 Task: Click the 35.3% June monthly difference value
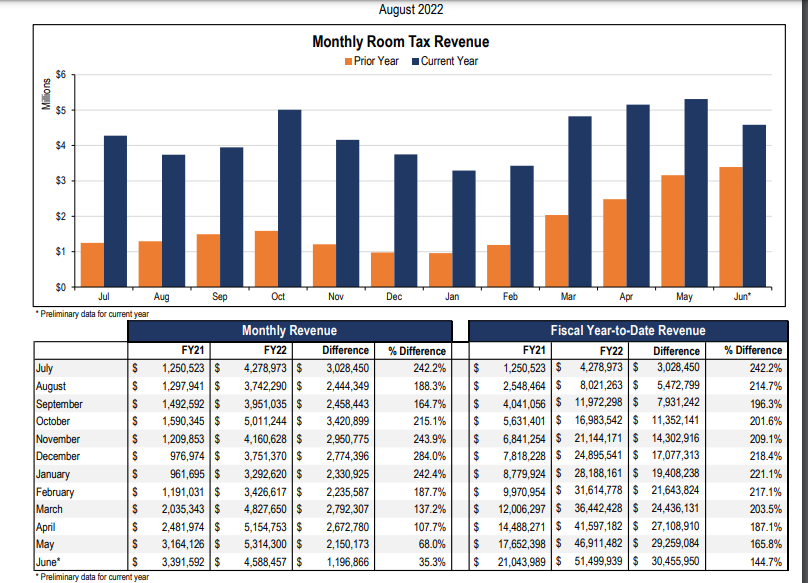coord(431,563)
